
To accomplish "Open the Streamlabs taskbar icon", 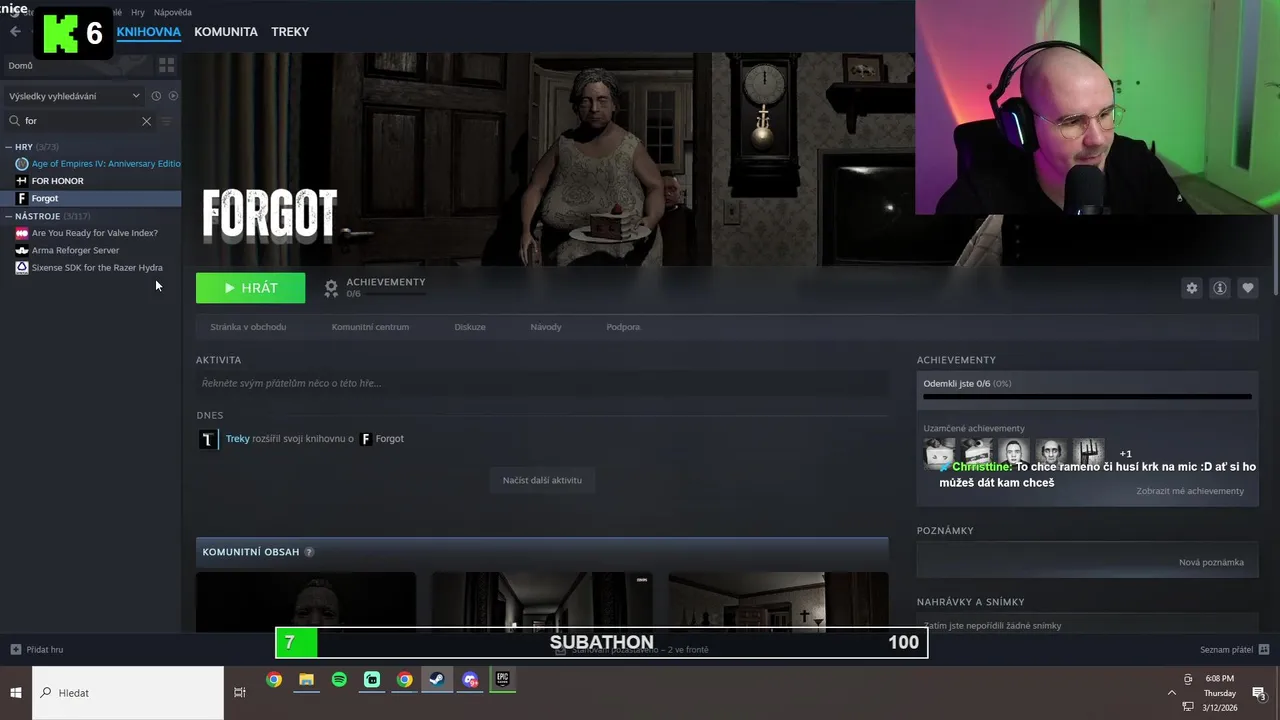I will (x=372, y=680).
